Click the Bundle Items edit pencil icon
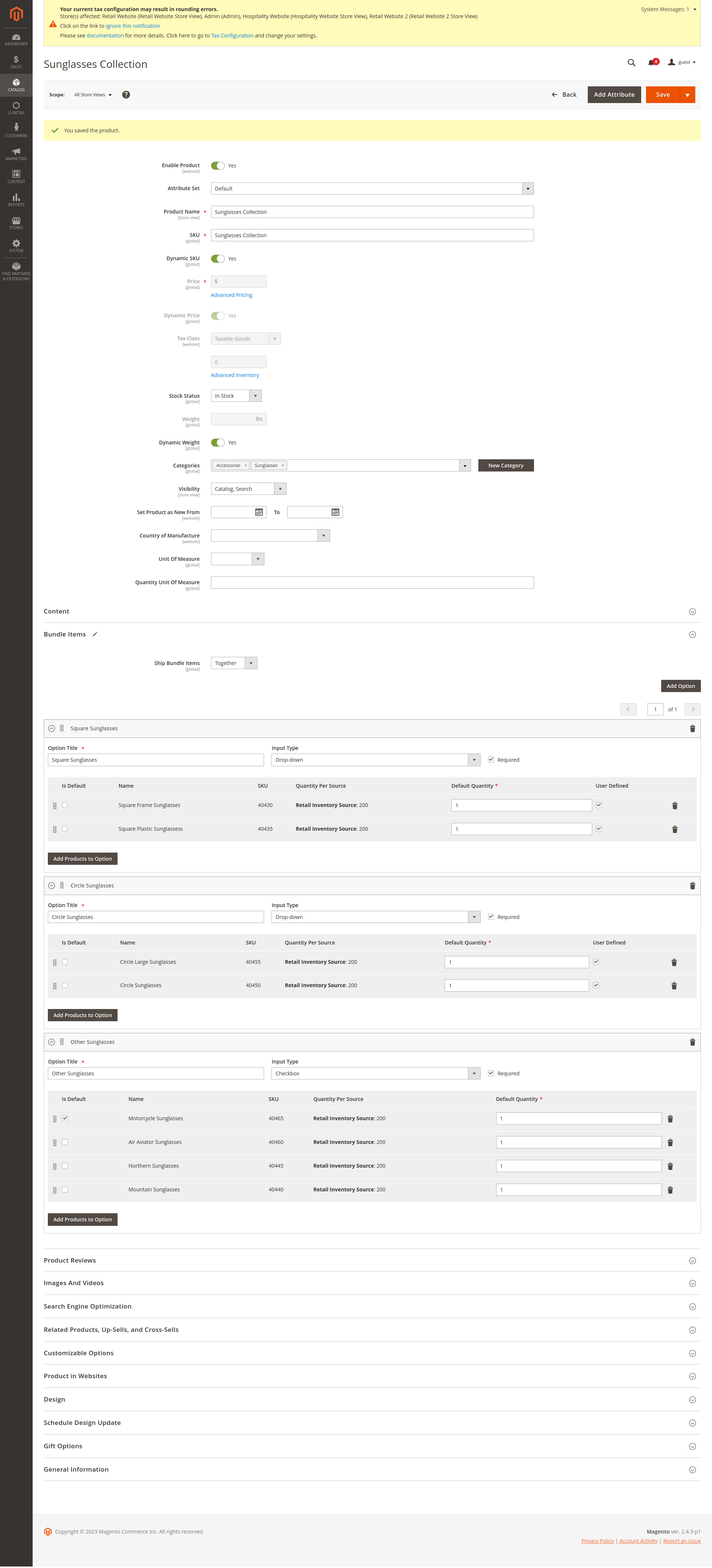This screenshot has height=1568, width=712. pos(95,634)
